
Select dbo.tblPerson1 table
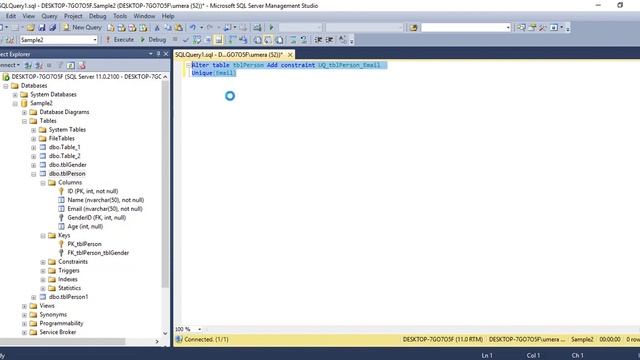coord(68,297)
